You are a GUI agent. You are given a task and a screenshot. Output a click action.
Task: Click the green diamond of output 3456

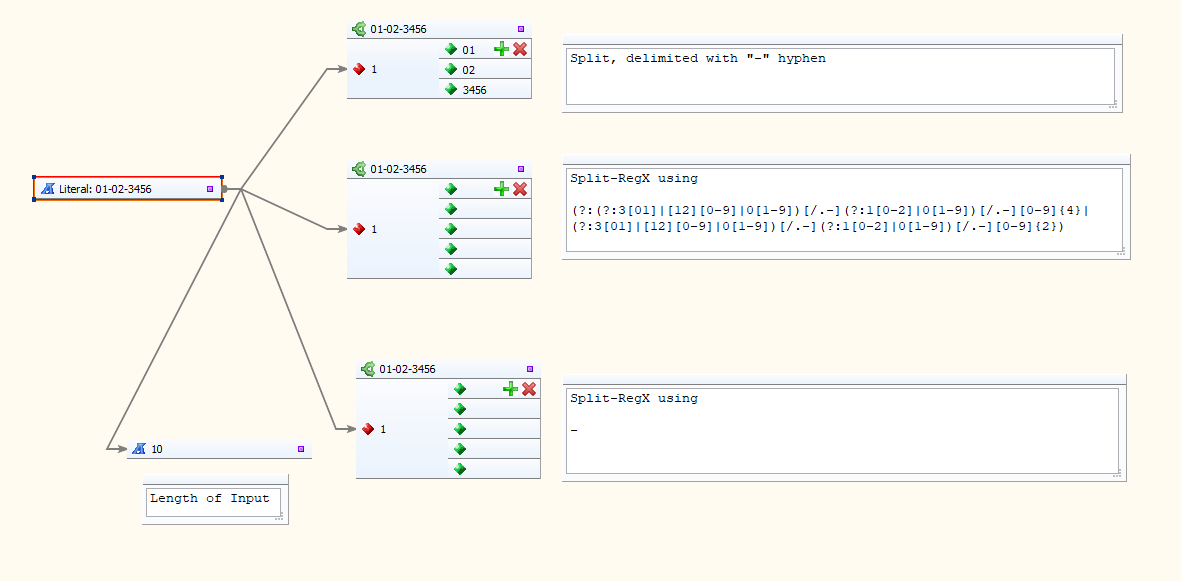451,89
